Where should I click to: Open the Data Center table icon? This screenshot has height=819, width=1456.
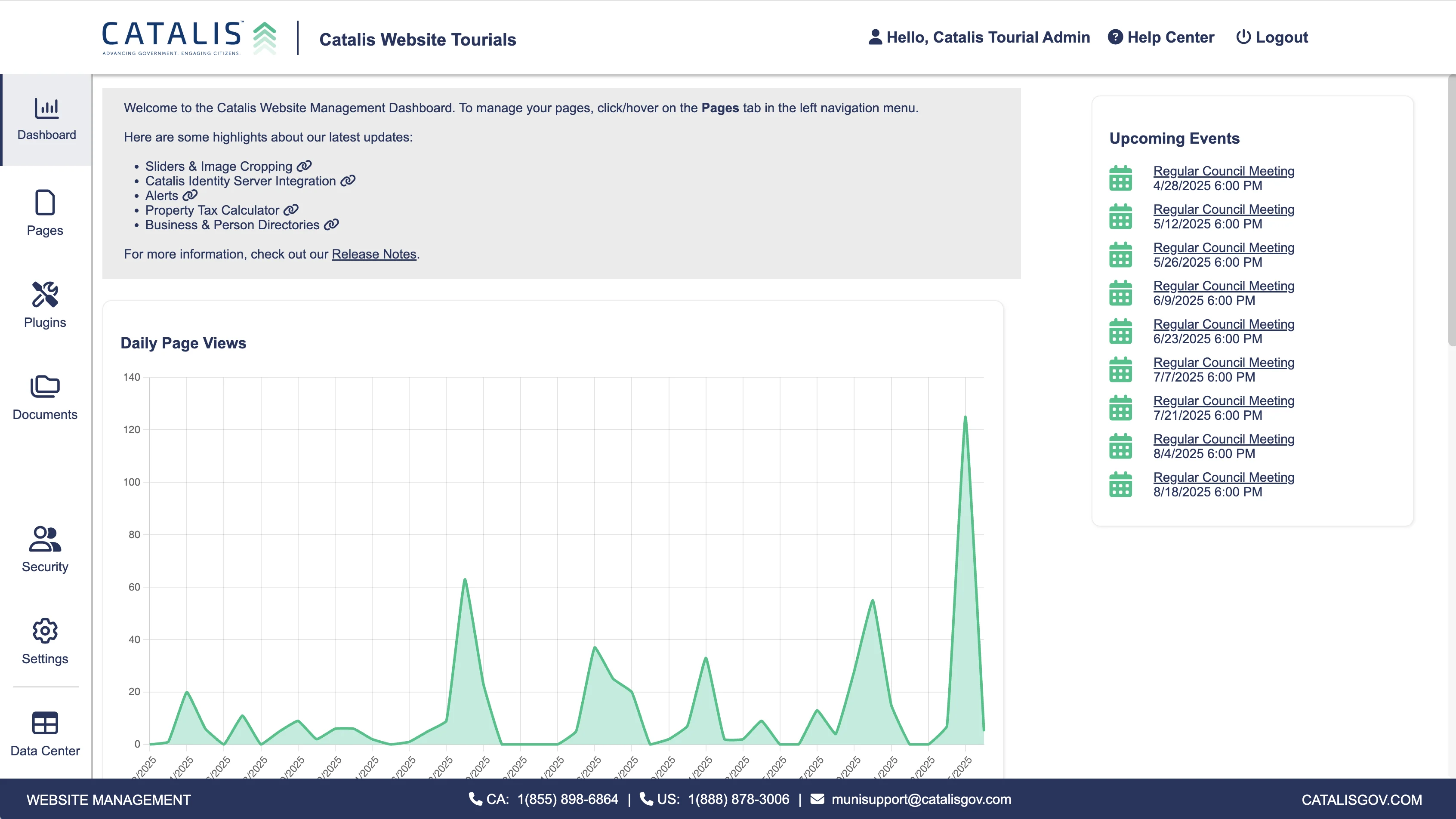click(45, 723)
